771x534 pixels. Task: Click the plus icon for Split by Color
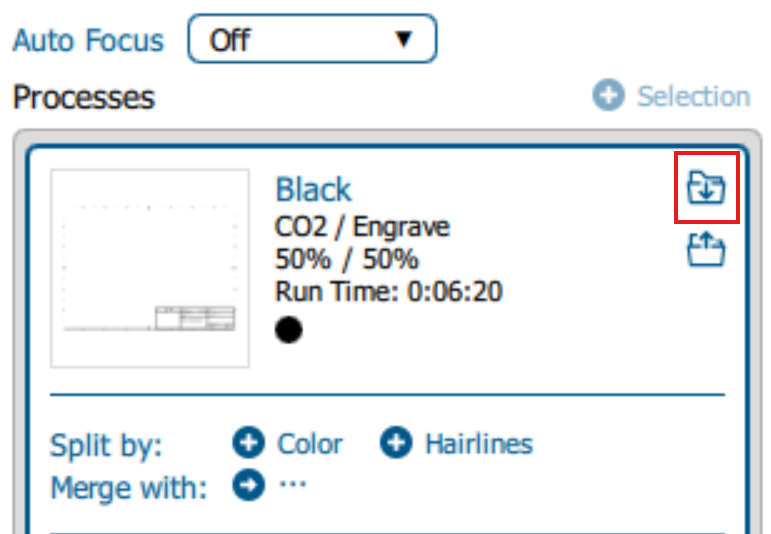tap(248, 443)
